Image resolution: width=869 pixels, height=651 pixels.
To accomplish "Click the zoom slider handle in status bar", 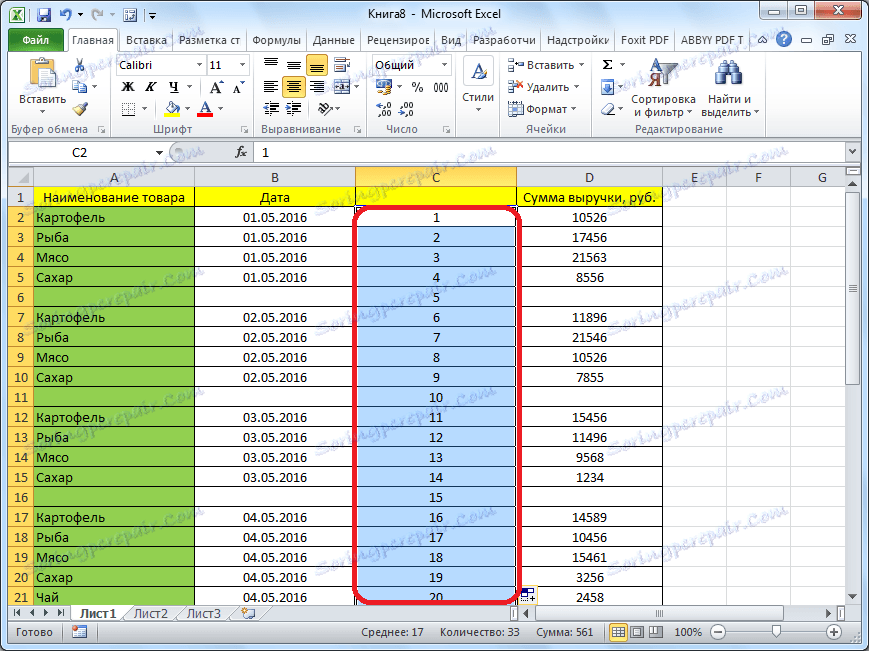I will 776,632.
